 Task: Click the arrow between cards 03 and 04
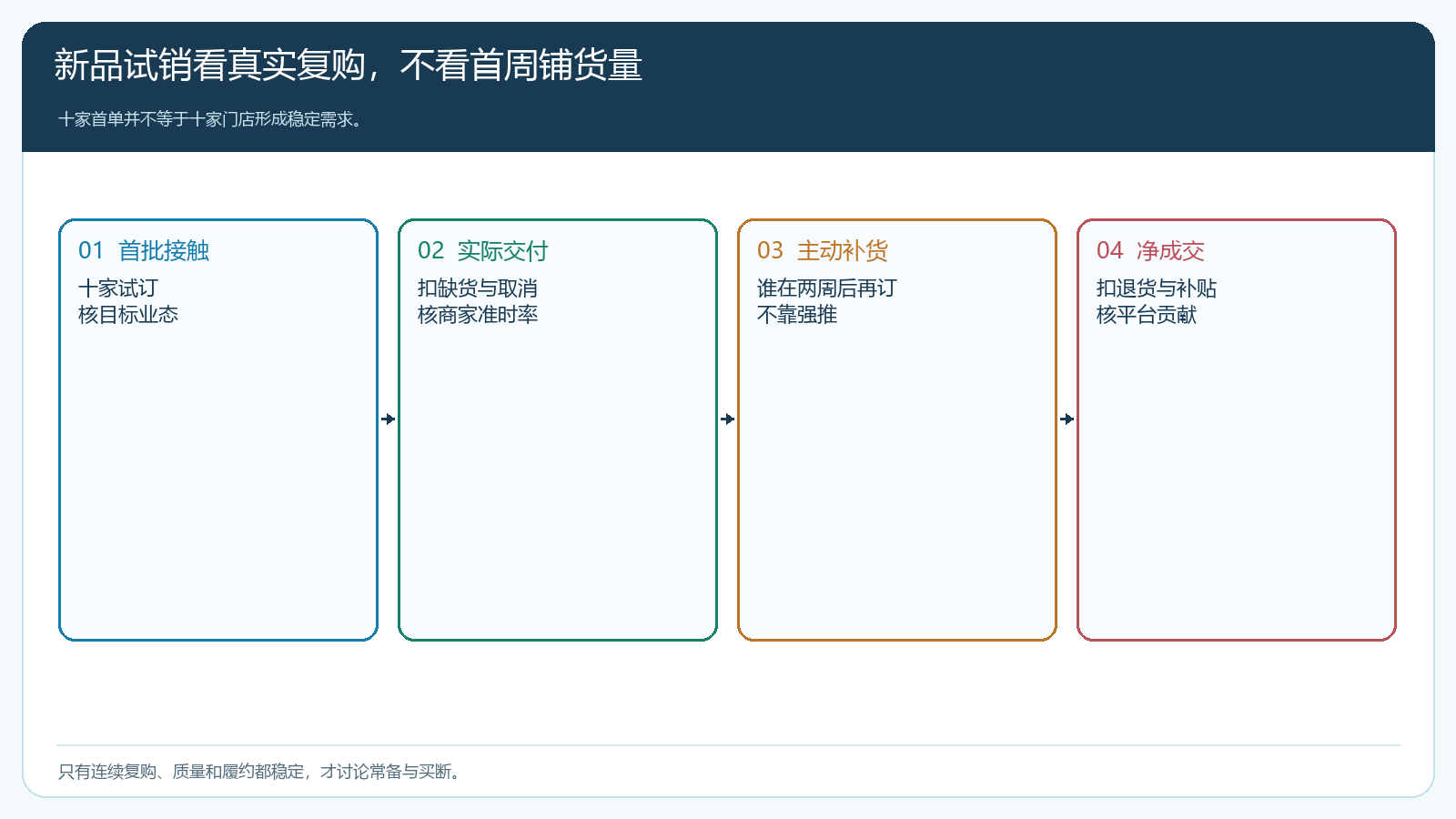1067,419
